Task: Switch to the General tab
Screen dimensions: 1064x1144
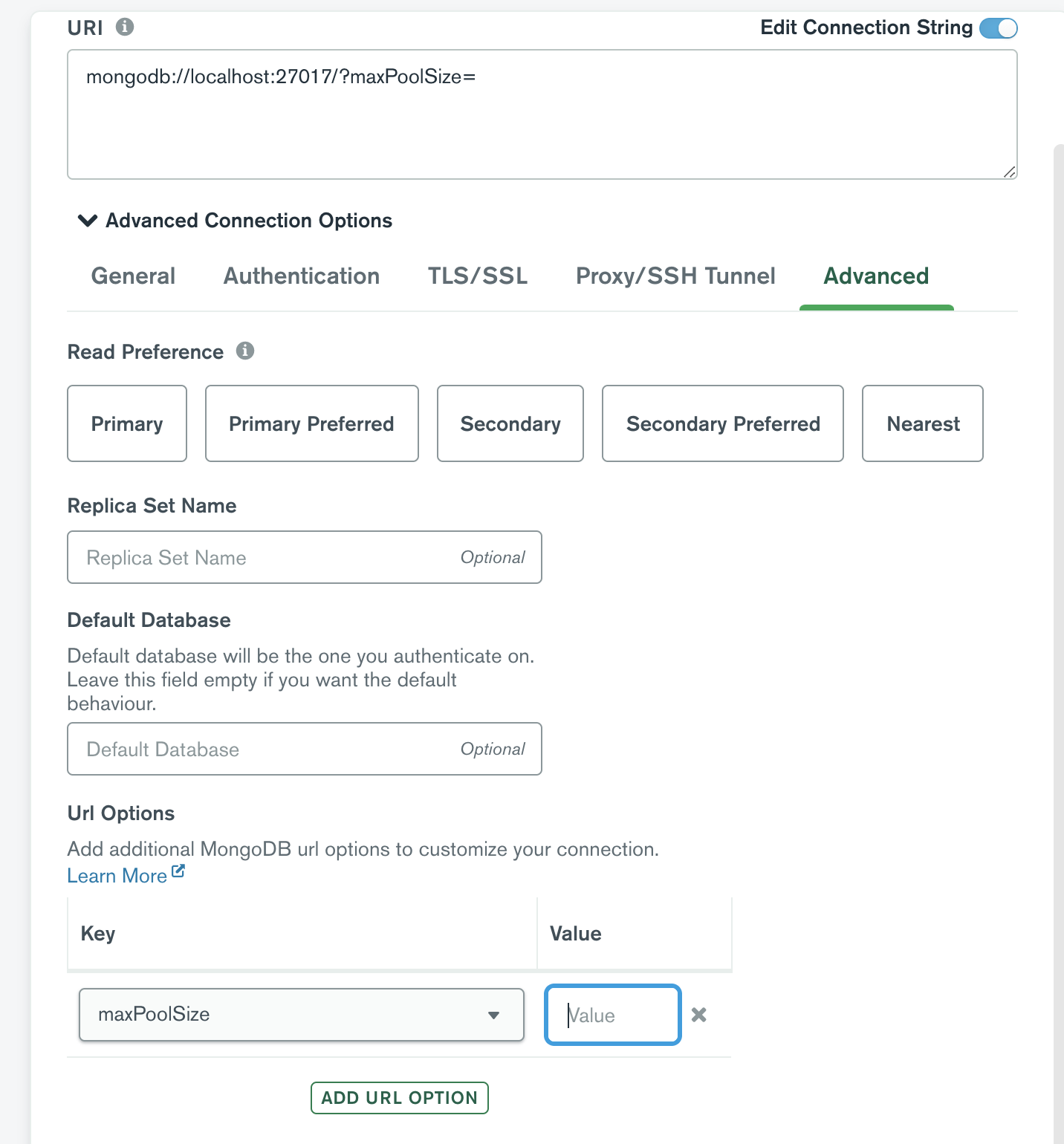Action: (133, 276)
